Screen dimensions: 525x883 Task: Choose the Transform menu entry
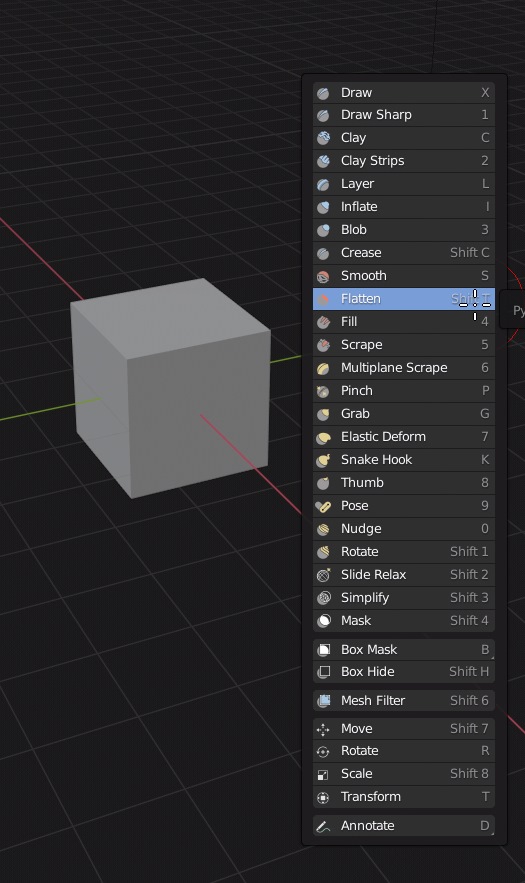coord(404,797)
